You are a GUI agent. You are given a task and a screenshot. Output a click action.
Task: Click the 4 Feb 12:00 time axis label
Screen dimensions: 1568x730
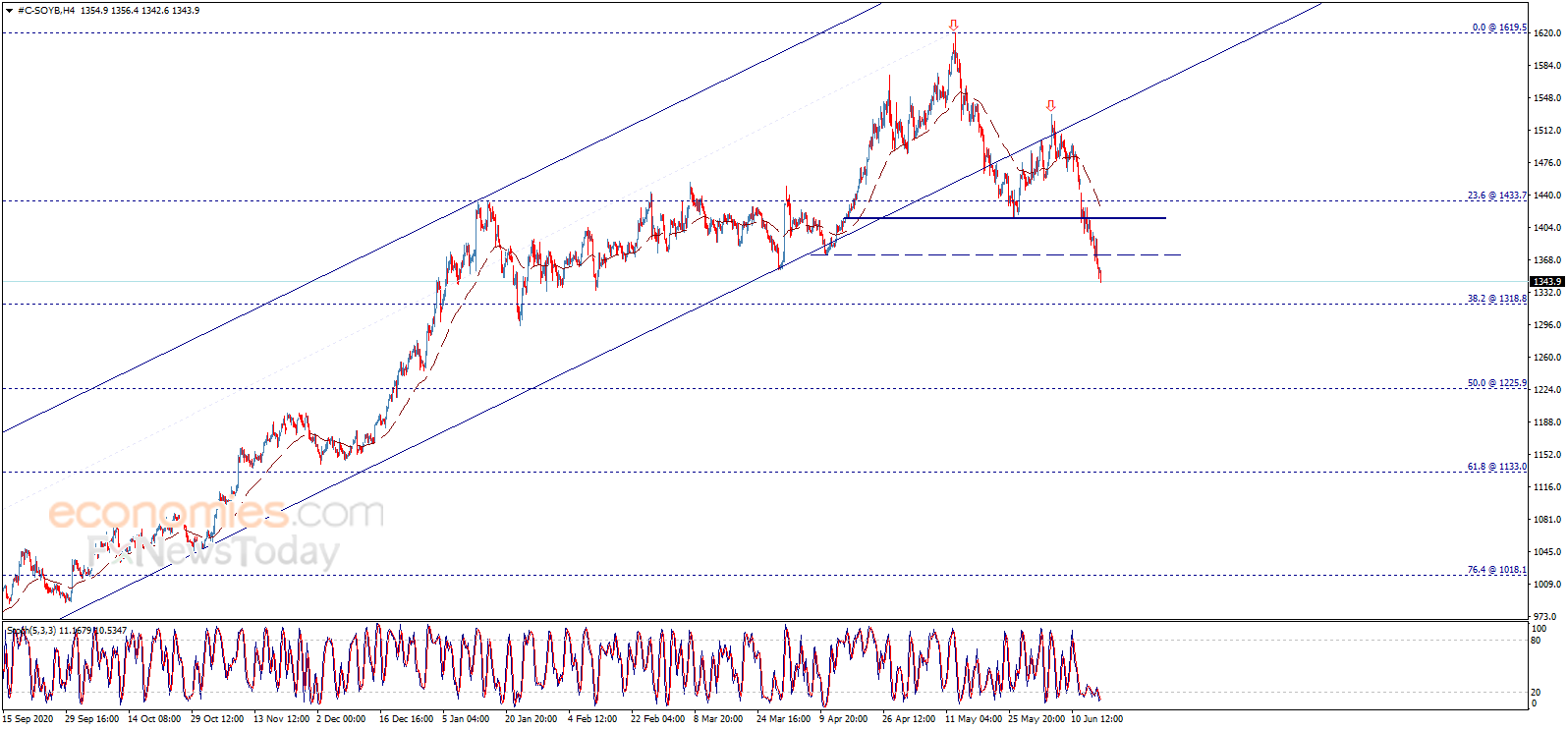coord(592,719)
